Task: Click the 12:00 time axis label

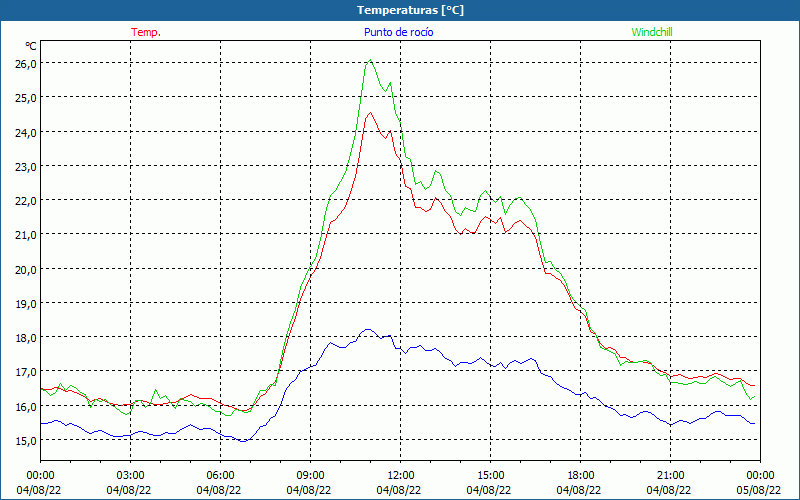Action: tap(401, 475)
